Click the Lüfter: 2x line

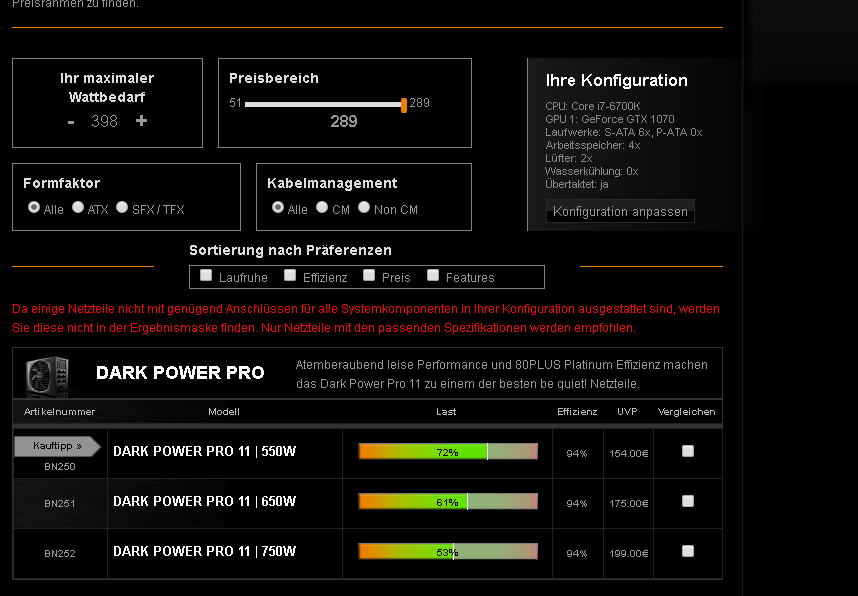[x=569, y=159]
